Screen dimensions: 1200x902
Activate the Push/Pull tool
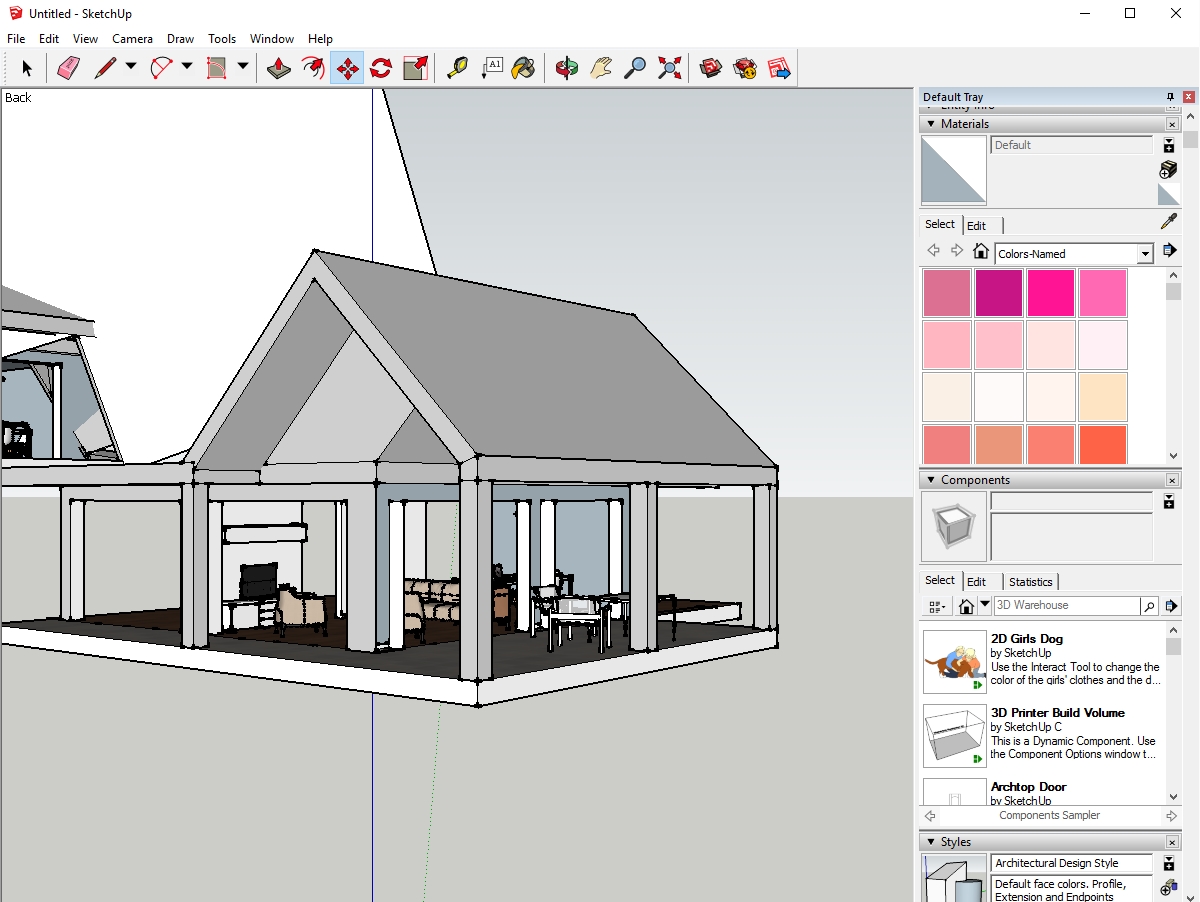coord(279,68)
